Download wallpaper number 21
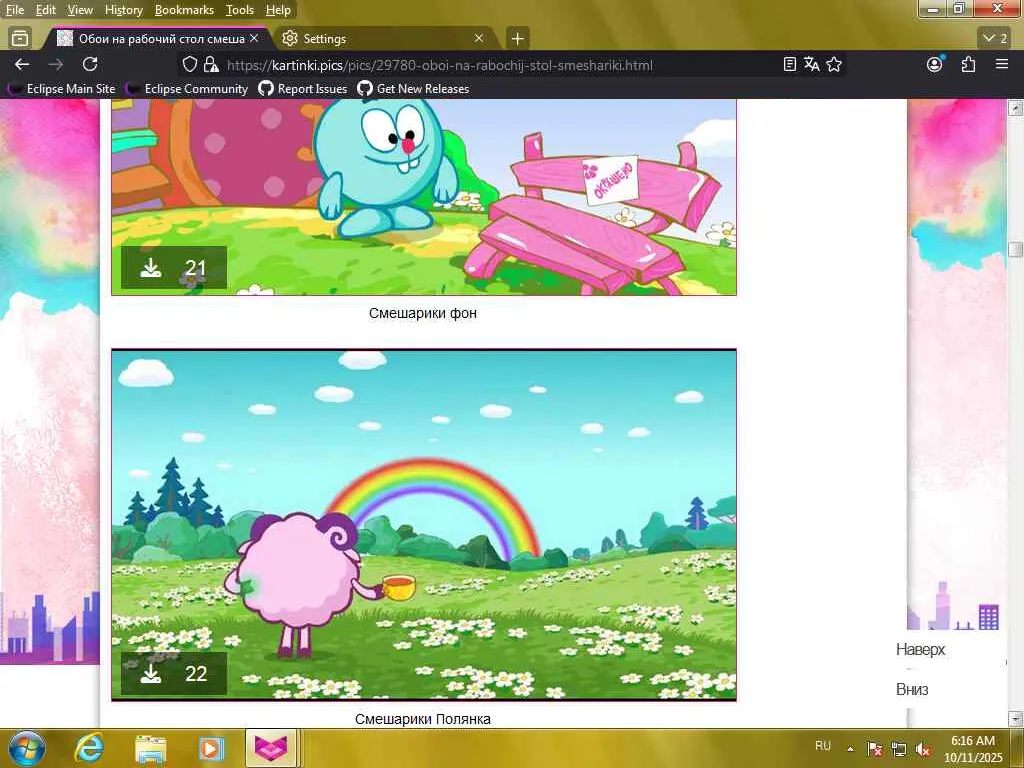This screenshot has height=768, width=1024. (174, 268)
